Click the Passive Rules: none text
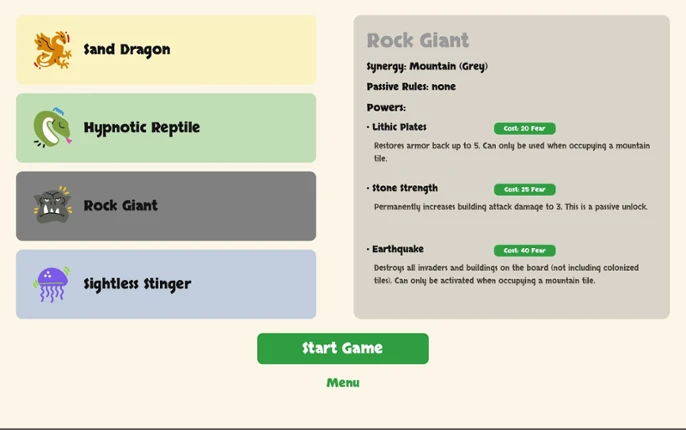Viewport: 686px width, 430px height. [411, 87]
